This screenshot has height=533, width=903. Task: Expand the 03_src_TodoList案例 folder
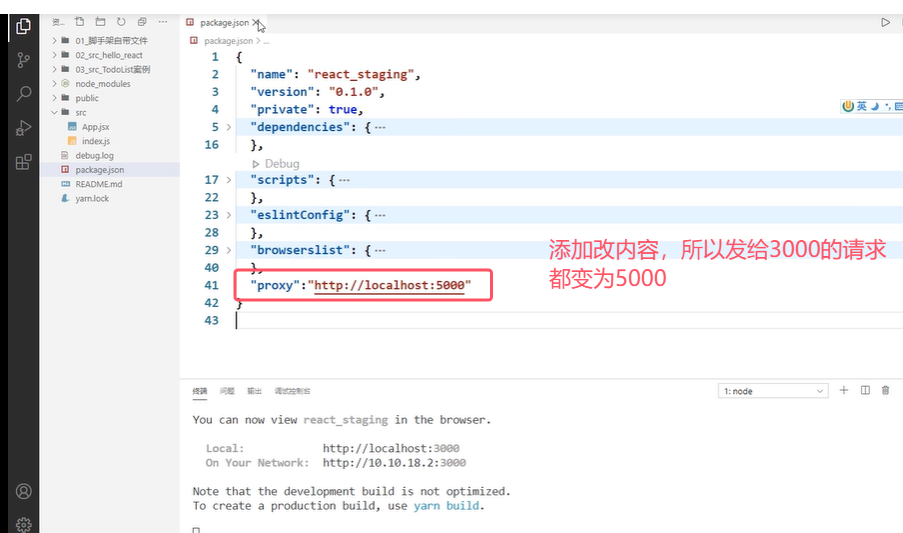coord(54,69)
